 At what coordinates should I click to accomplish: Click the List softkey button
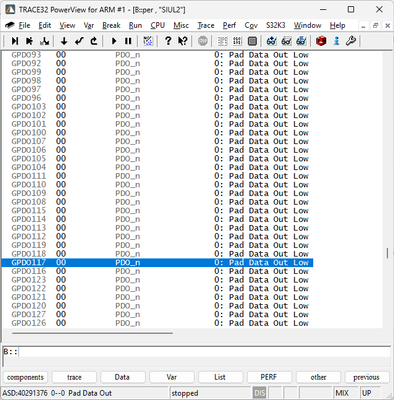click(220, 377)
